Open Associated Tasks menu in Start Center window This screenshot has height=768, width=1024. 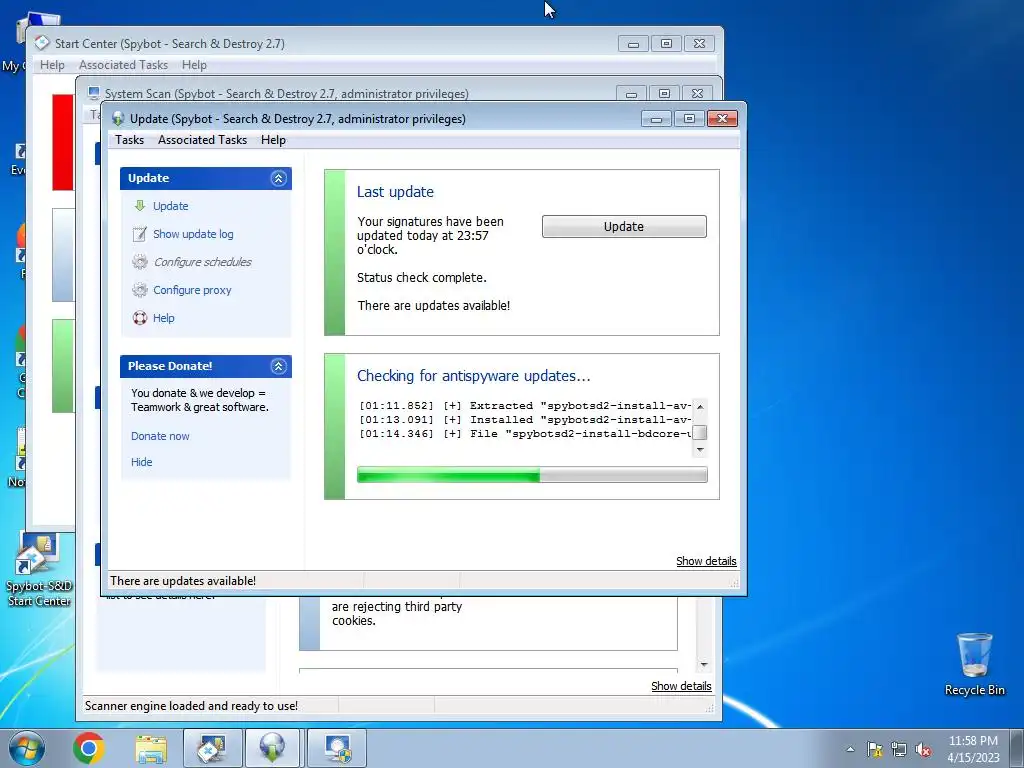(123, 65)
